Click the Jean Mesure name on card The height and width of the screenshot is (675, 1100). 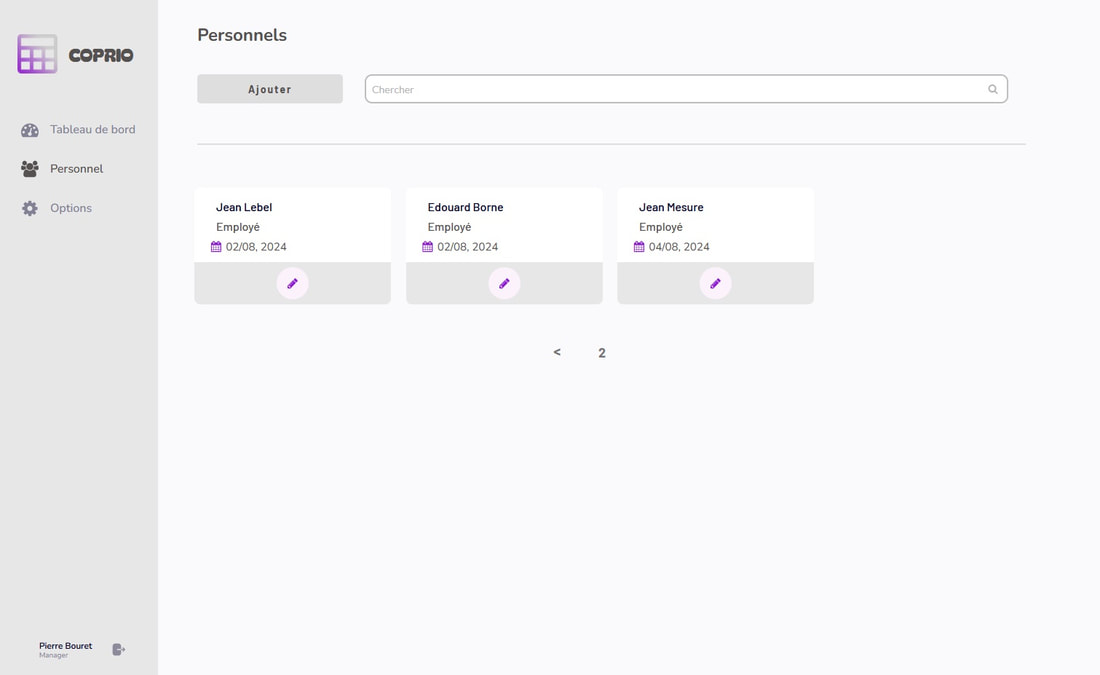pyautogui.click(x=671, y=207)
